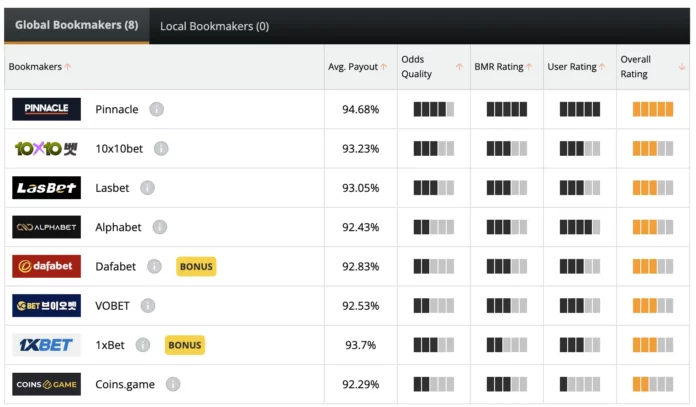Click the Dafabet BONUS badge
Image resolution: width=696 pixels, height=407 pixels.
click(x=196, y=266)
